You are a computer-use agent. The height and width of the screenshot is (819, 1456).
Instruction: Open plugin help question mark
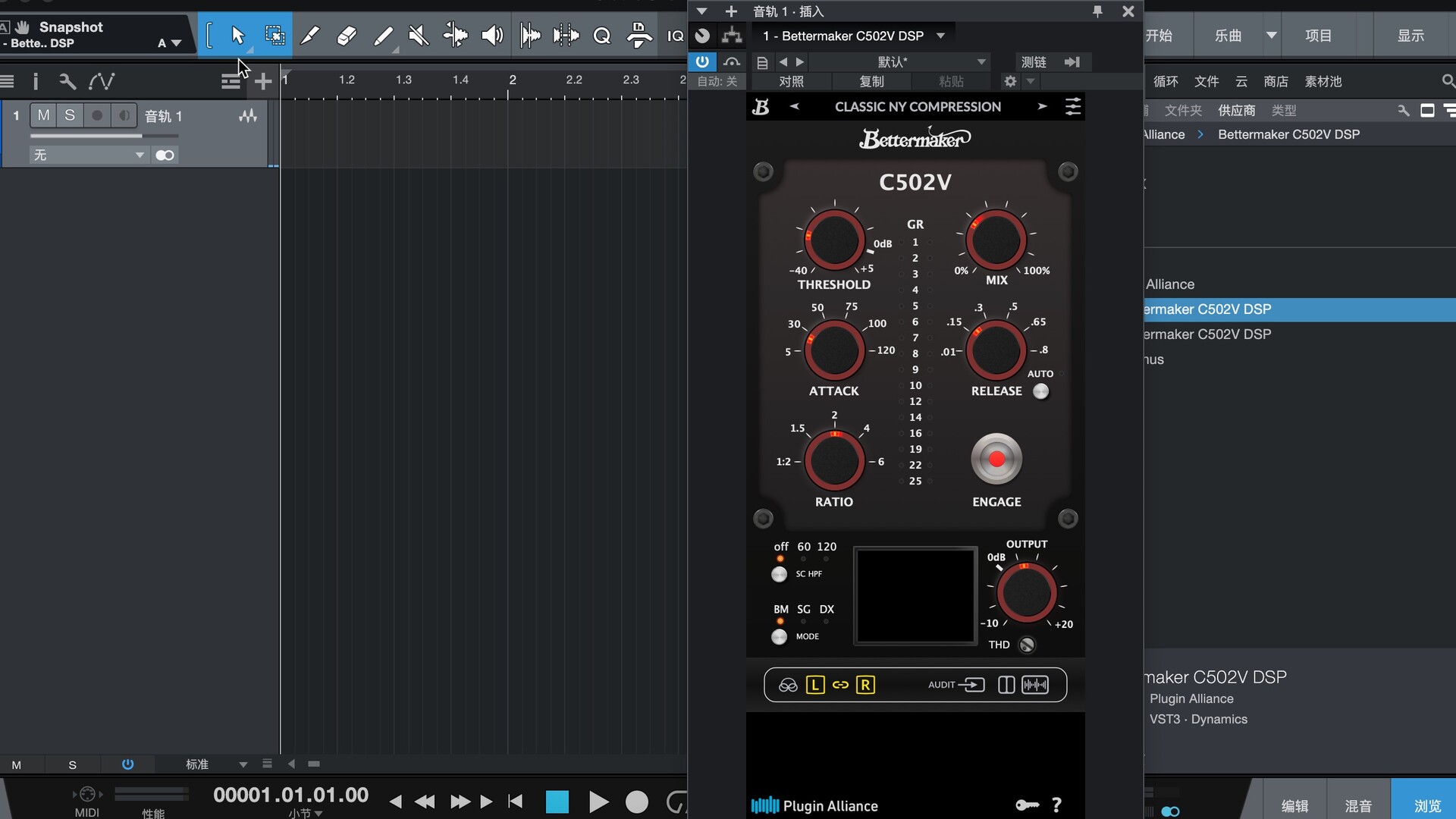point(1056,805)
